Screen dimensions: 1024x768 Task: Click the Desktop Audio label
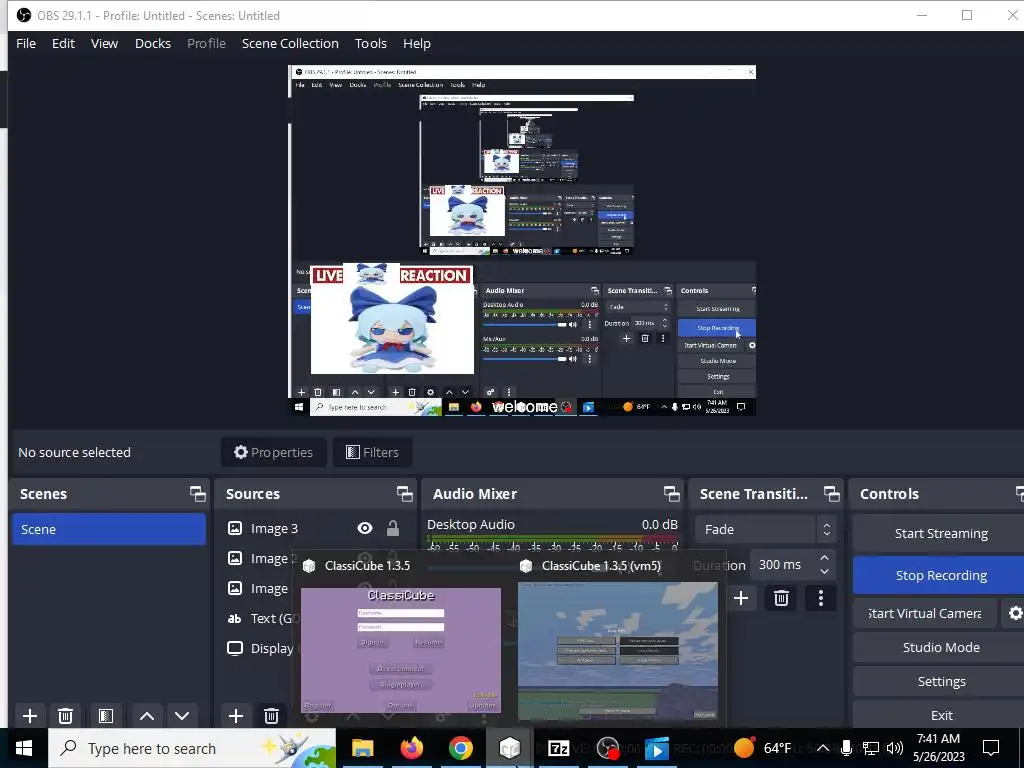(470, 524)
